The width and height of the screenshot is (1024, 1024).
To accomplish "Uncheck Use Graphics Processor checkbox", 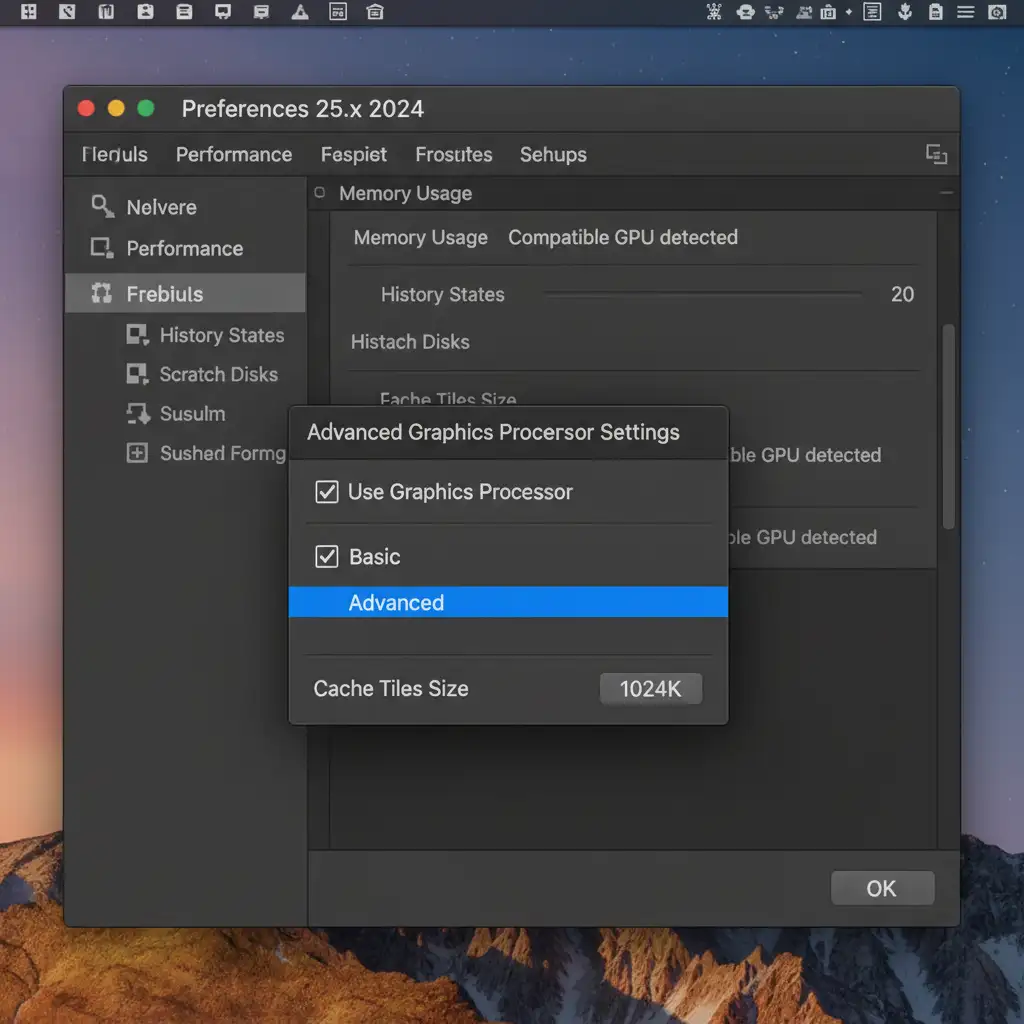I will click(327, 492).
